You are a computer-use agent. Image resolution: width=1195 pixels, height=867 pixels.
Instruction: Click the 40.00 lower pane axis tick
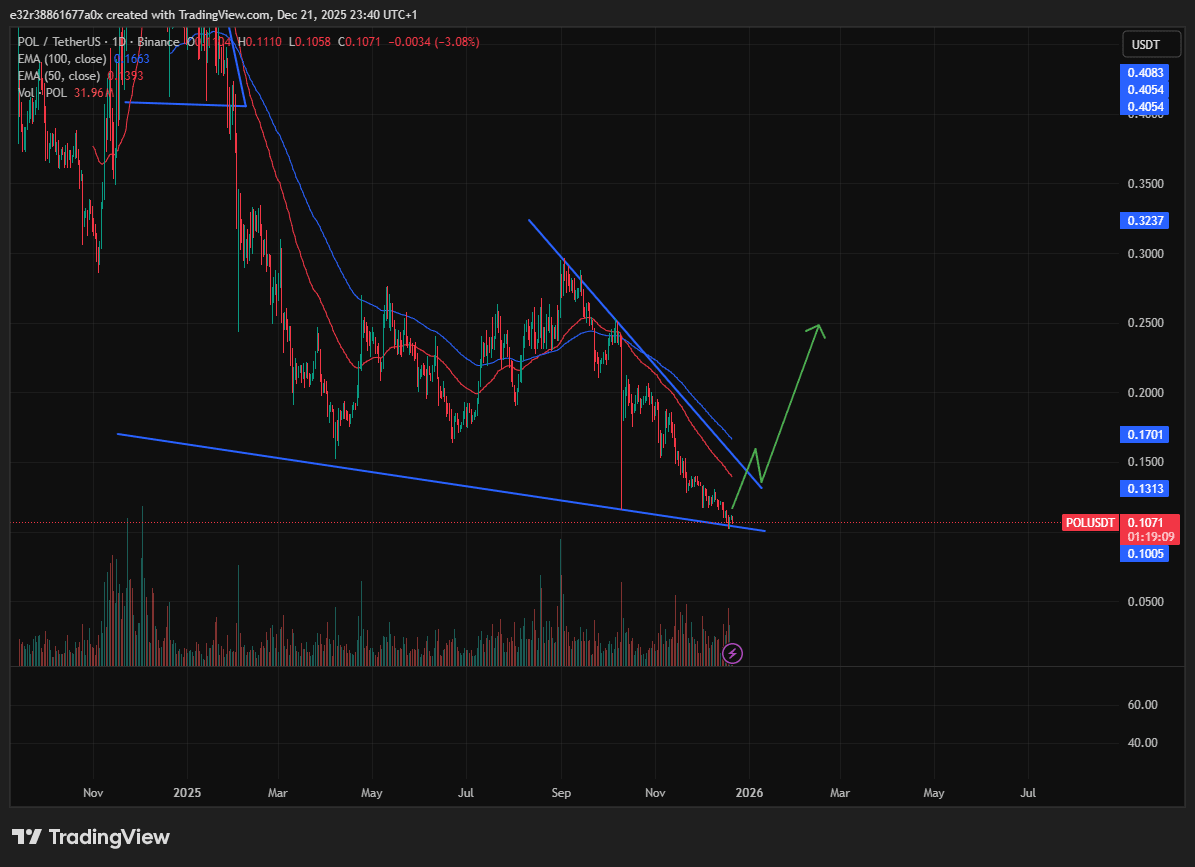[x=1142, y=743]
